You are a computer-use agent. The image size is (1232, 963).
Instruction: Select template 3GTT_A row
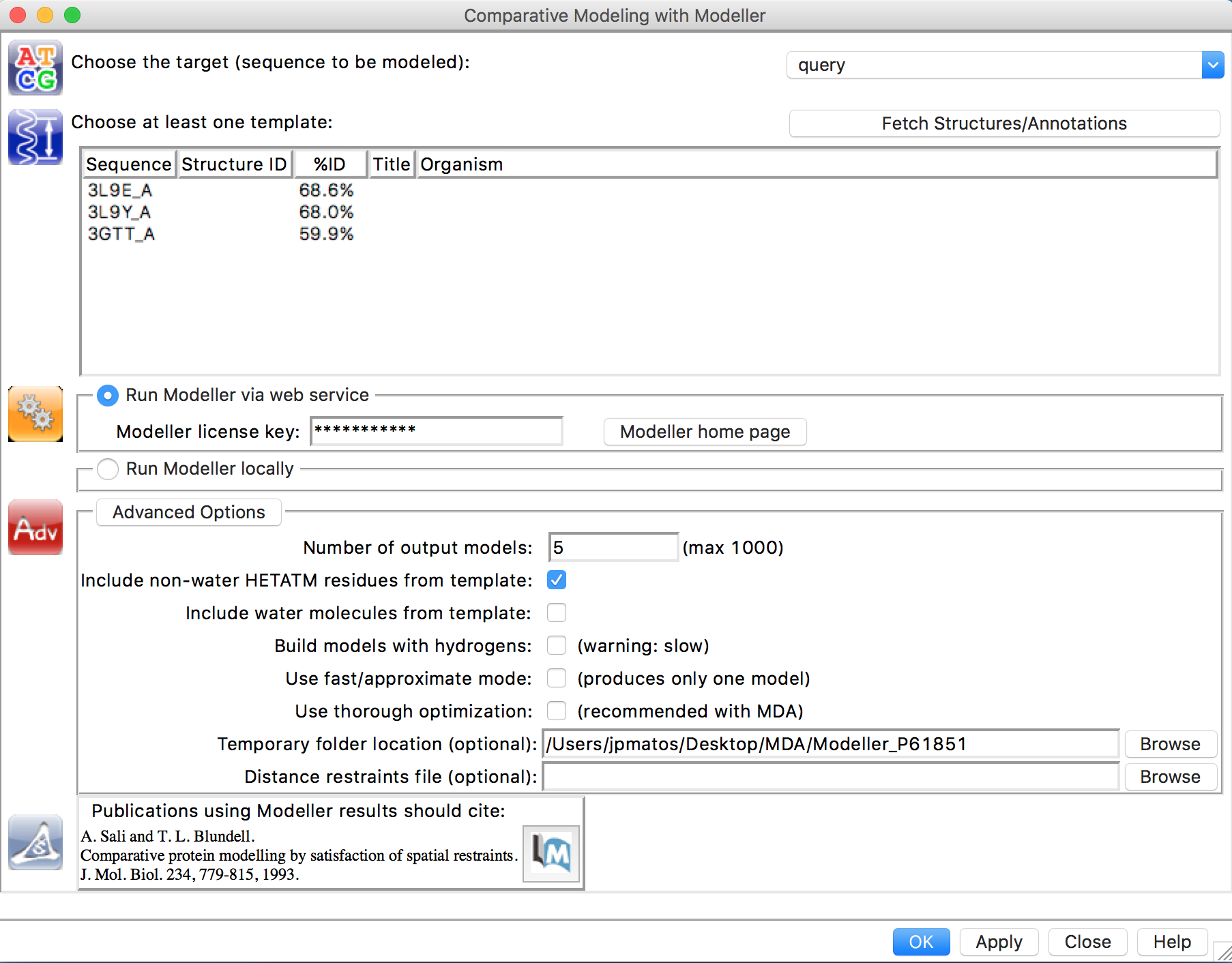click(649, 234)
